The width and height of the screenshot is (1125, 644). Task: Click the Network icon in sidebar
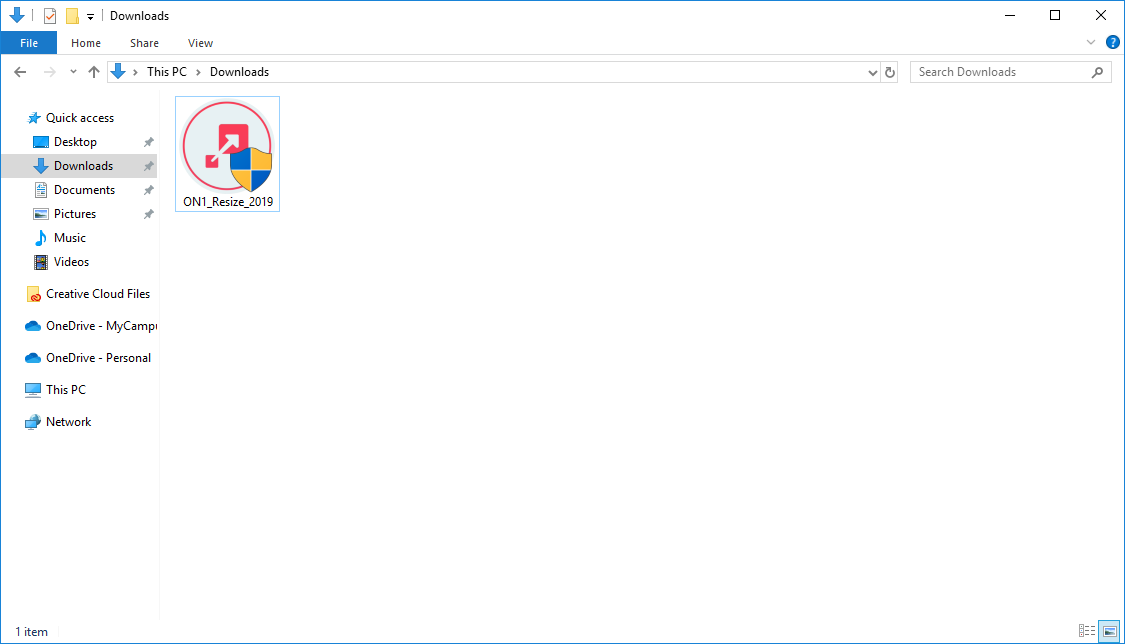pyautogui.click(x=32, y=422)
